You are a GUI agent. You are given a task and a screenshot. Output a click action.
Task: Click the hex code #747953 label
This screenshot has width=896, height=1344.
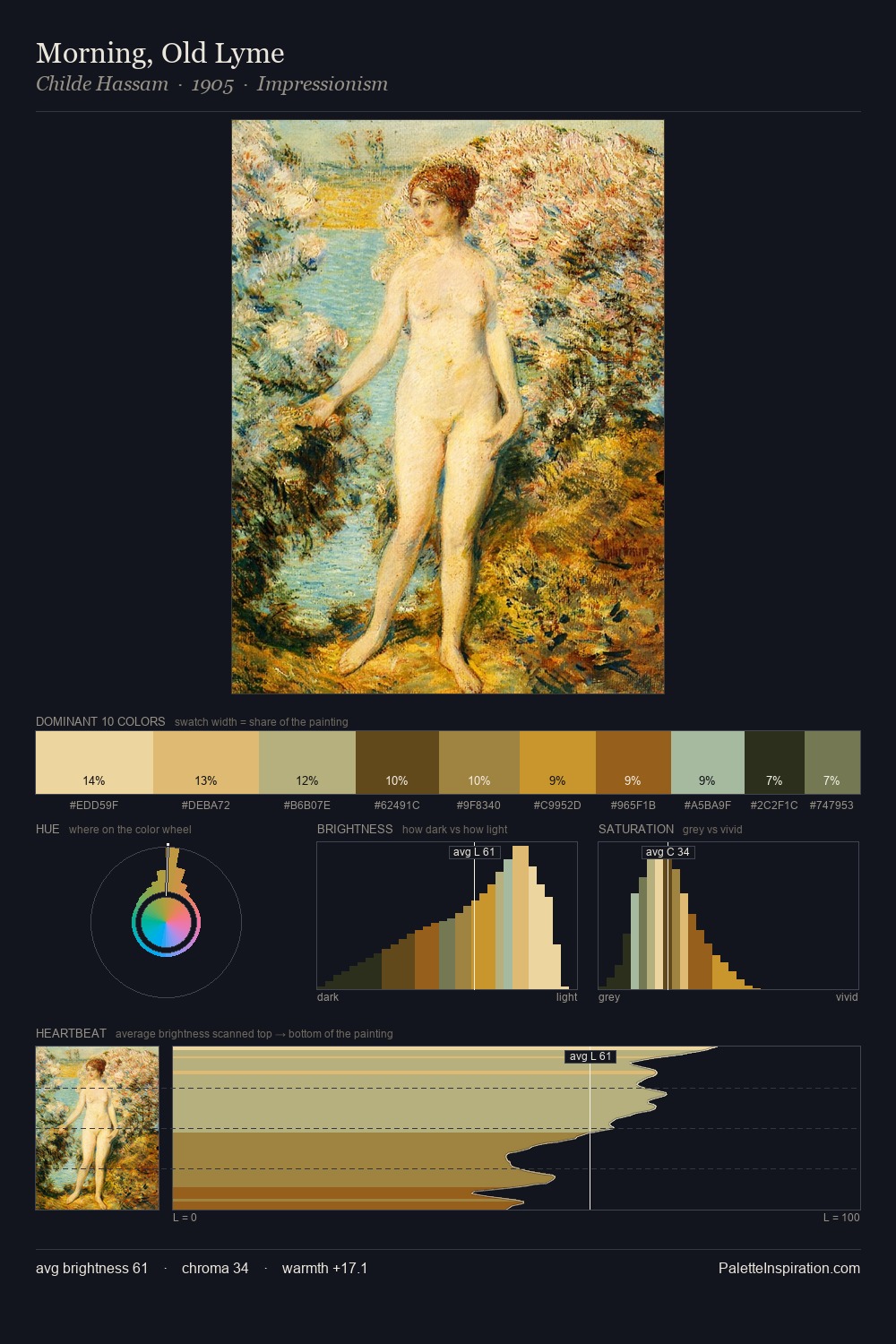tap(831, 806)
